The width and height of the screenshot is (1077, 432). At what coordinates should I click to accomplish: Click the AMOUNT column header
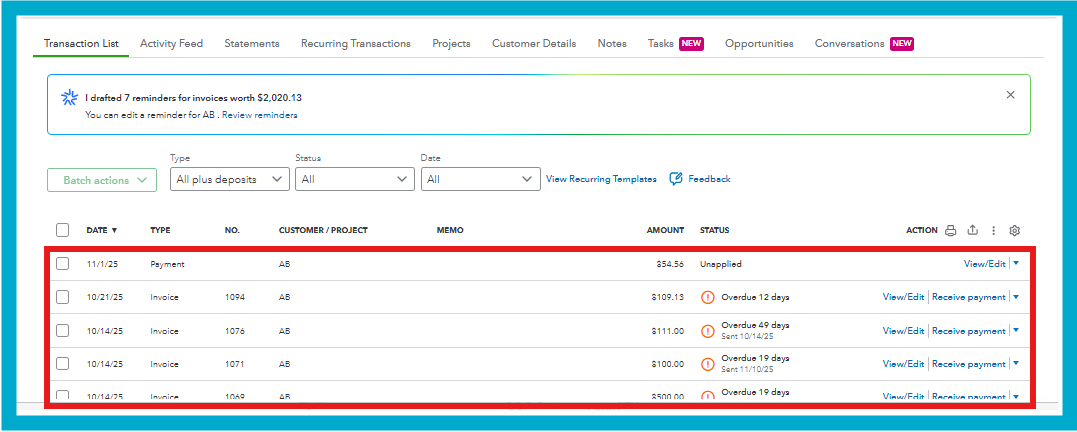coord(665,231)
